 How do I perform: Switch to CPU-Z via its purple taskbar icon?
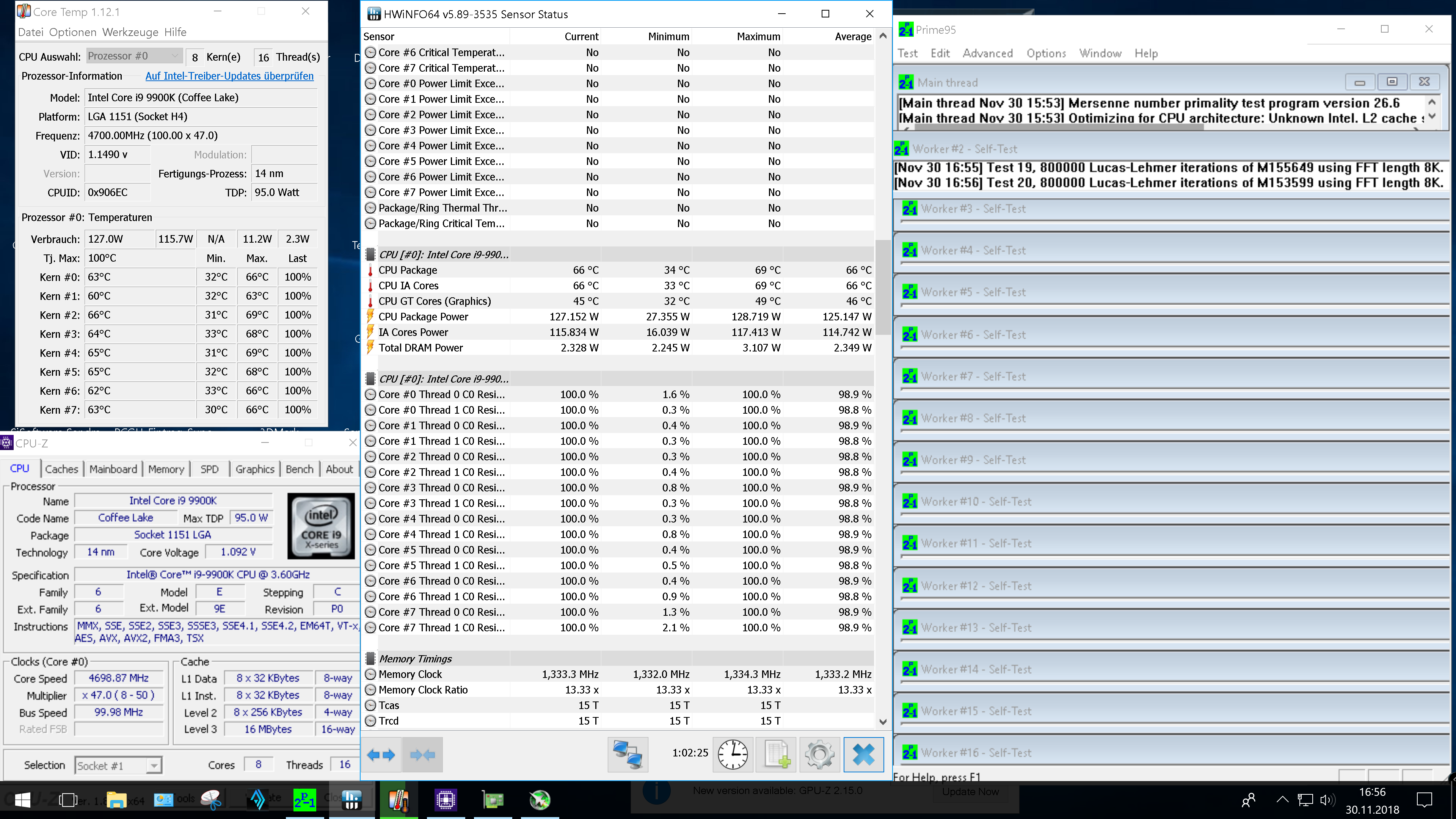click(446, 800)
